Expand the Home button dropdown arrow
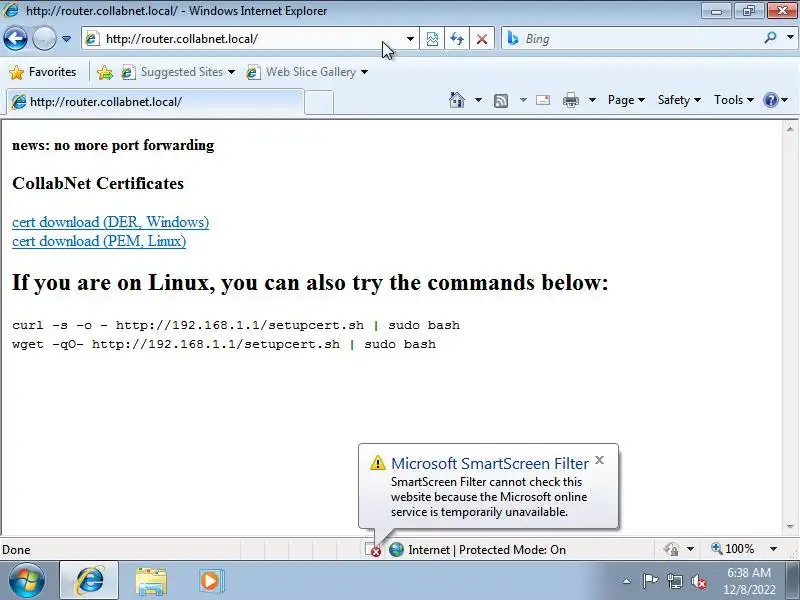The height and width of the screenshot is (600, 800). [478, 100]
